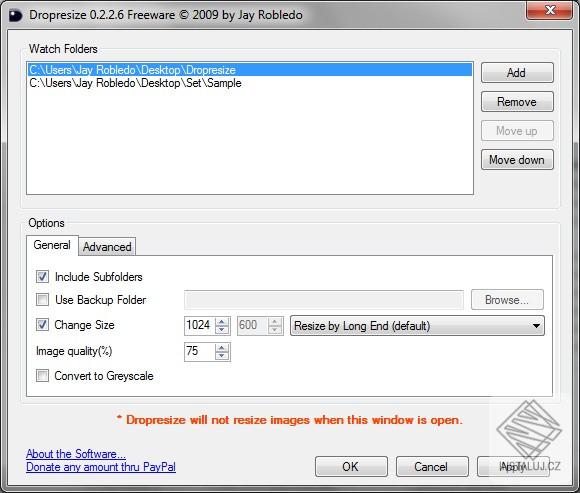Enable the Use Backup Folder checkbox
The height and width of the screenshot is (493, 580).
42,300
